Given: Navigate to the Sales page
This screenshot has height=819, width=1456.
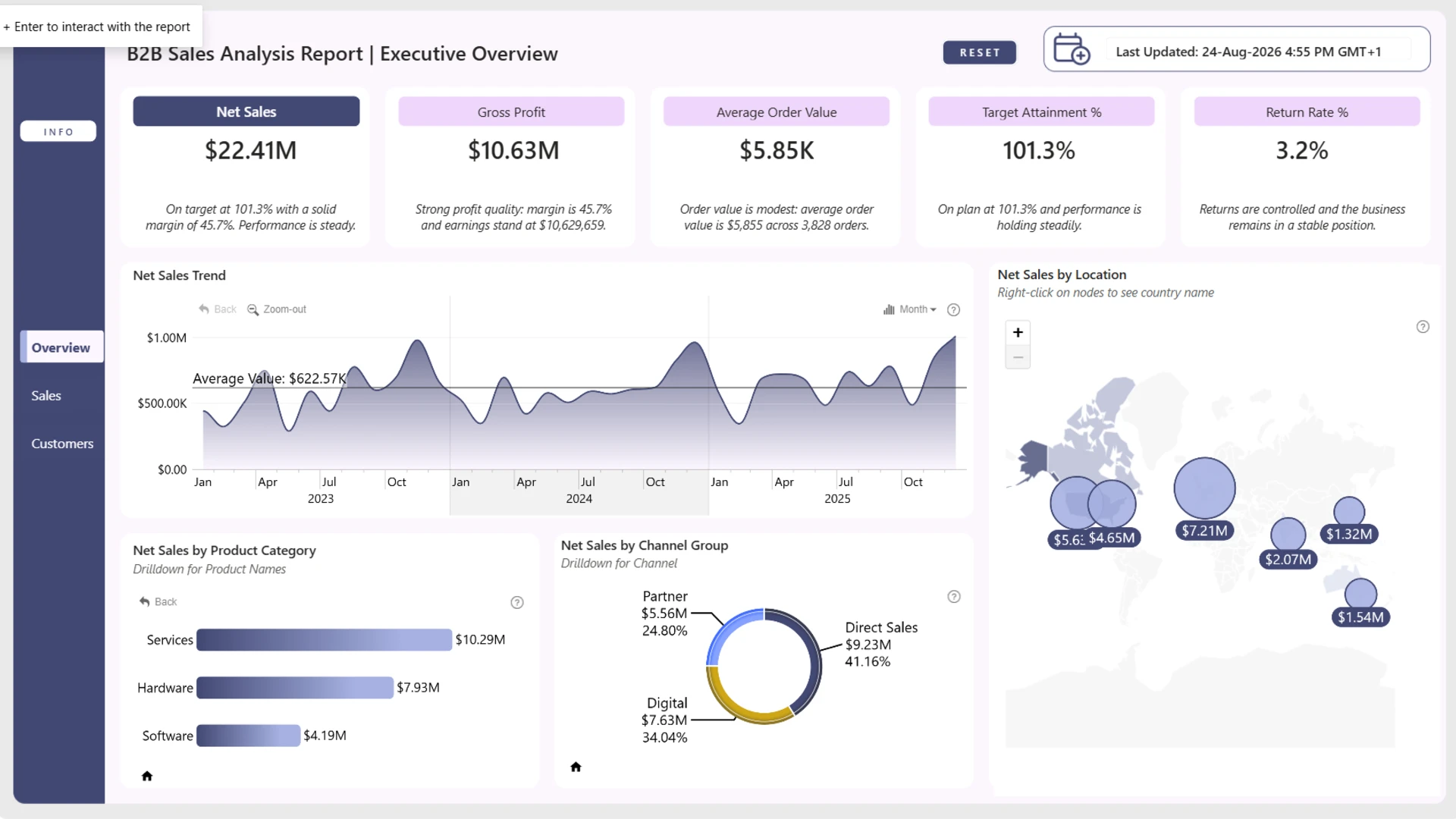Looking at the screenshot, I should (46, 395).
